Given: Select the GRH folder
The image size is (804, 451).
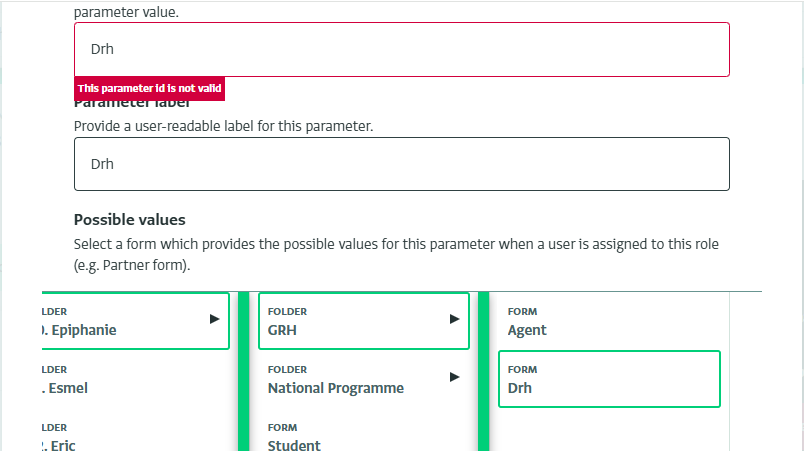Looking at the screenshot, I should (x=350, y=321).
